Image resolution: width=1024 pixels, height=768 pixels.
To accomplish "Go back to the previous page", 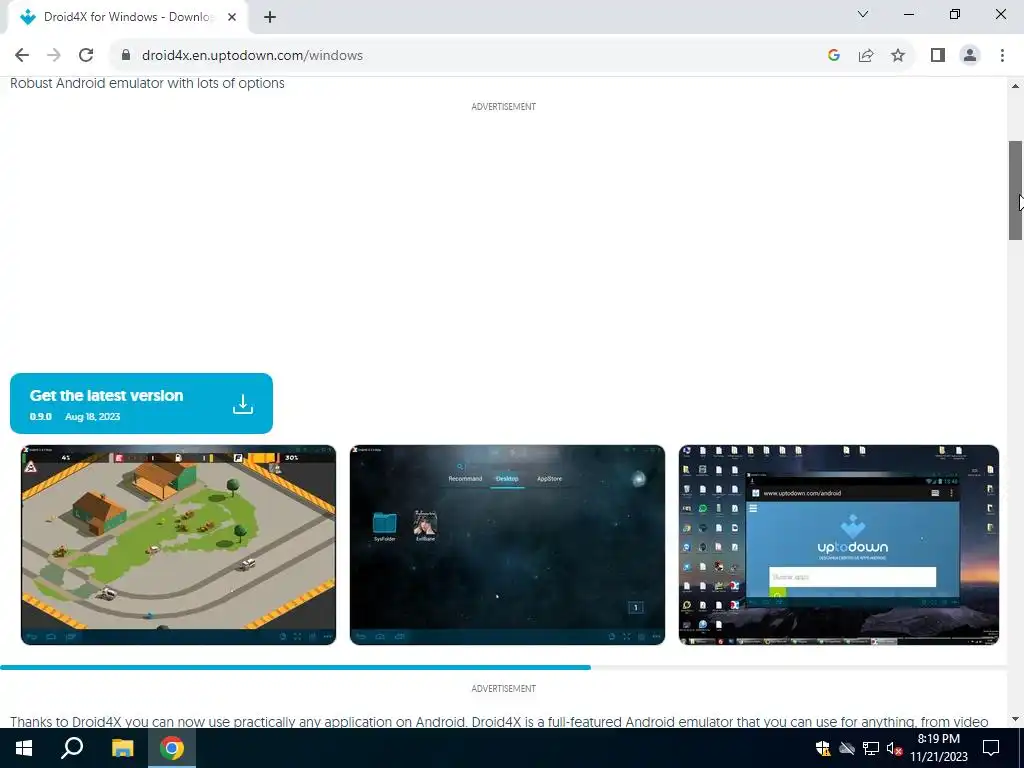I will (22, 56).
